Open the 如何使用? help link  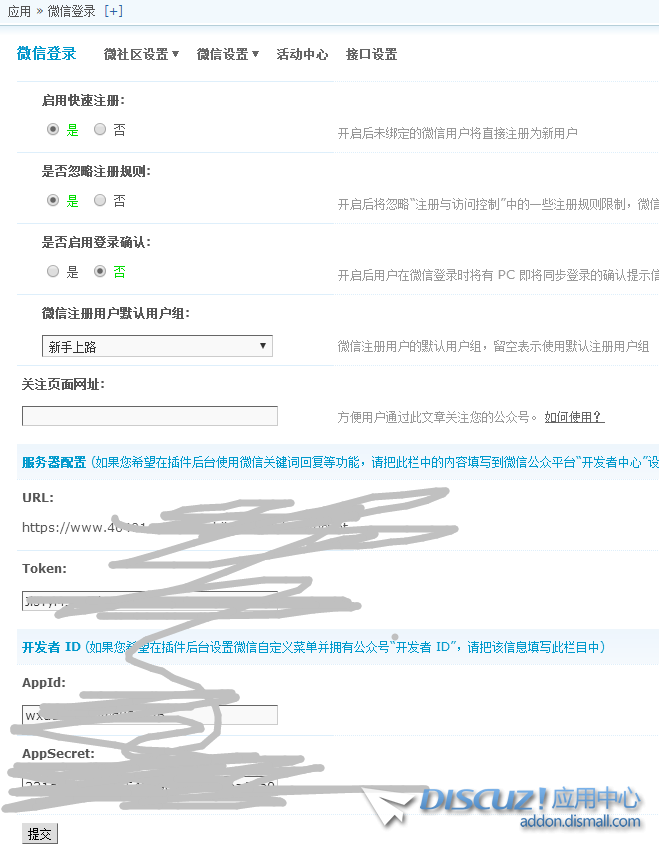click(574, 417)
